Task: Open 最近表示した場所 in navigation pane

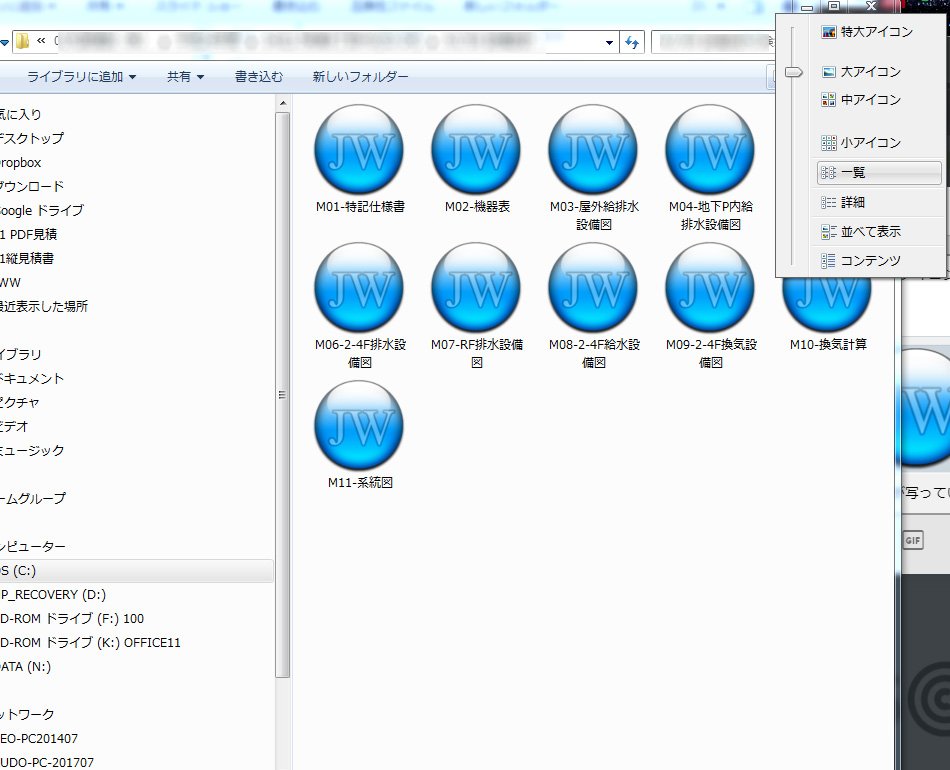Action: coord(44,307)
